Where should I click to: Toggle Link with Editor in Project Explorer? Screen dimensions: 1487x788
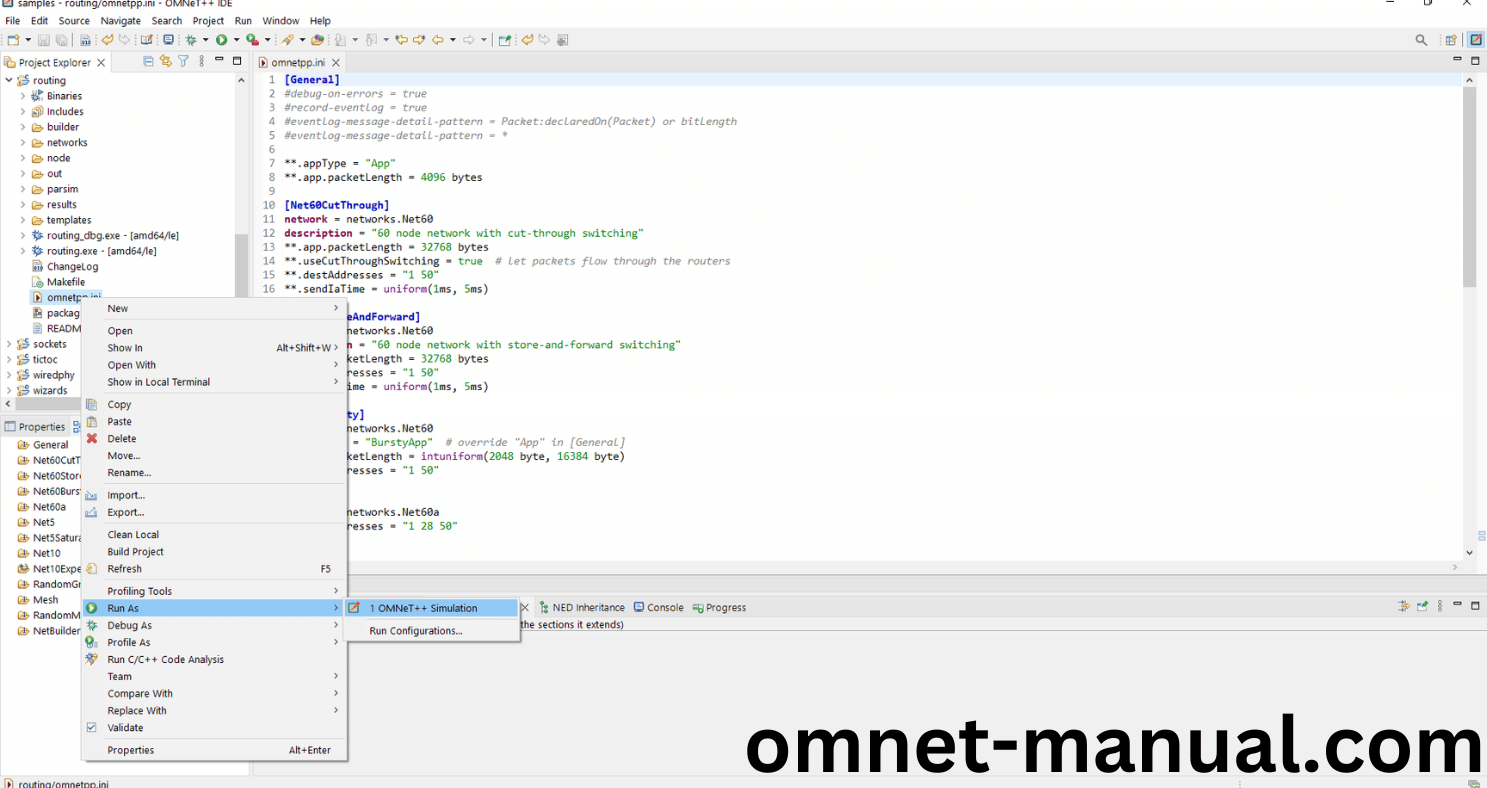tap(166, 61)
